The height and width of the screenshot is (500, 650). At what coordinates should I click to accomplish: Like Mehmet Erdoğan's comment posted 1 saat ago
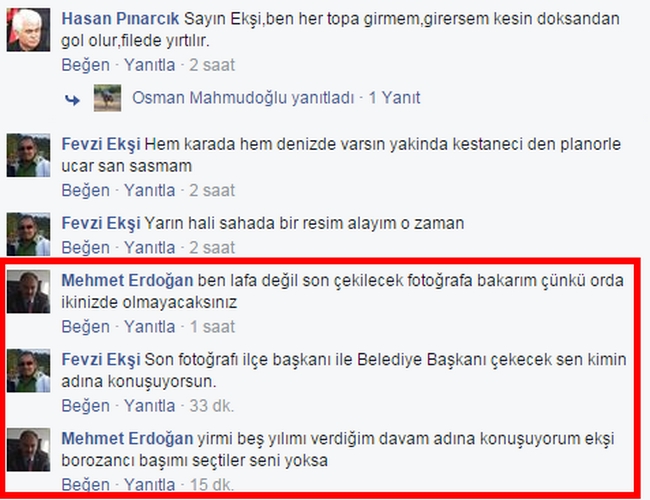[86, 327]
